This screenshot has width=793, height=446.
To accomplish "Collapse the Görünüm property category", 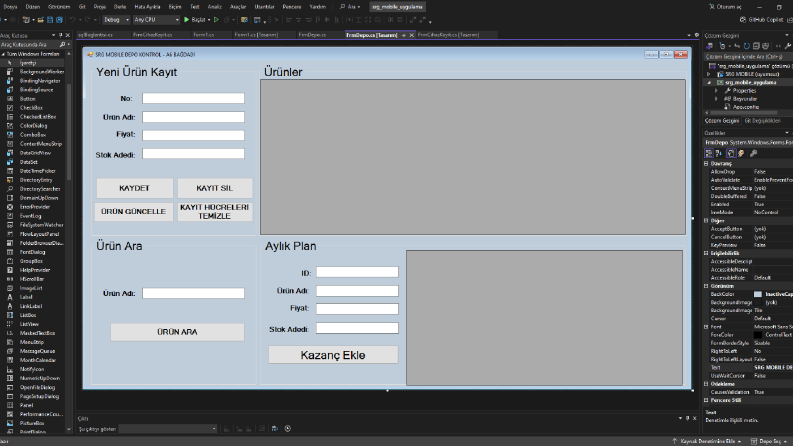I will (x=707, y=286).
